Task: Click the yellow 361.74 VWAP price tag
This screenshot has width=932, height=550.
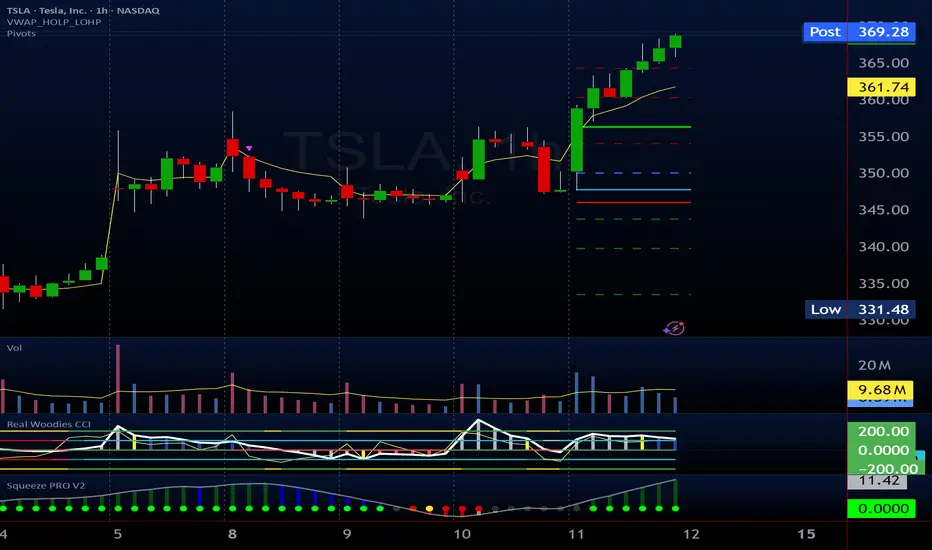Action: [x=881, y=87]
